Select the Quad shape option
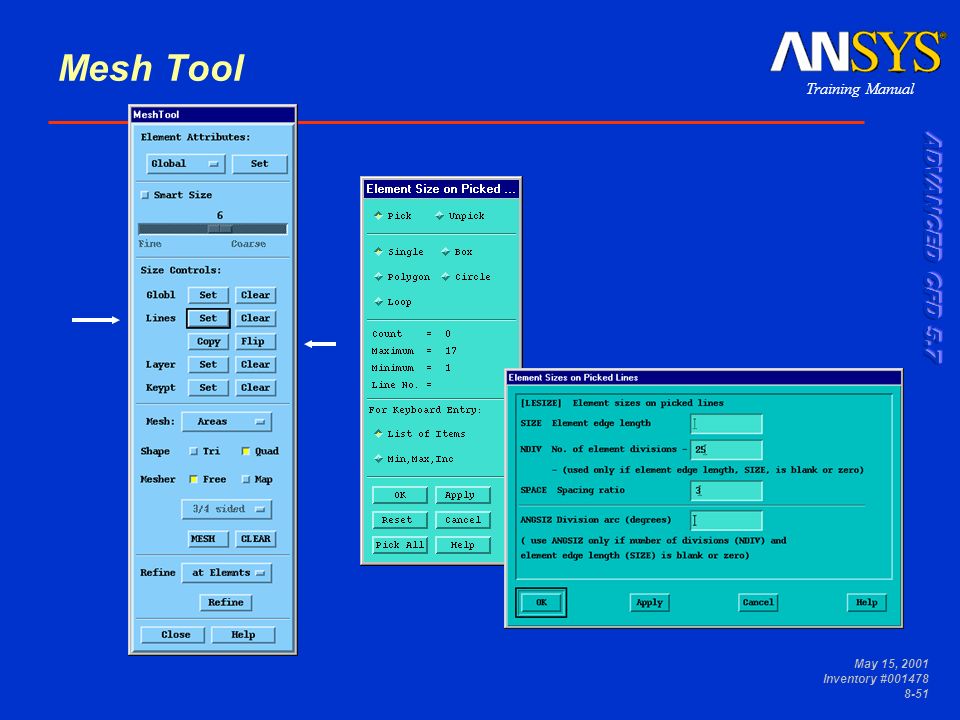 pyautogui.click(x=246, y=451)
